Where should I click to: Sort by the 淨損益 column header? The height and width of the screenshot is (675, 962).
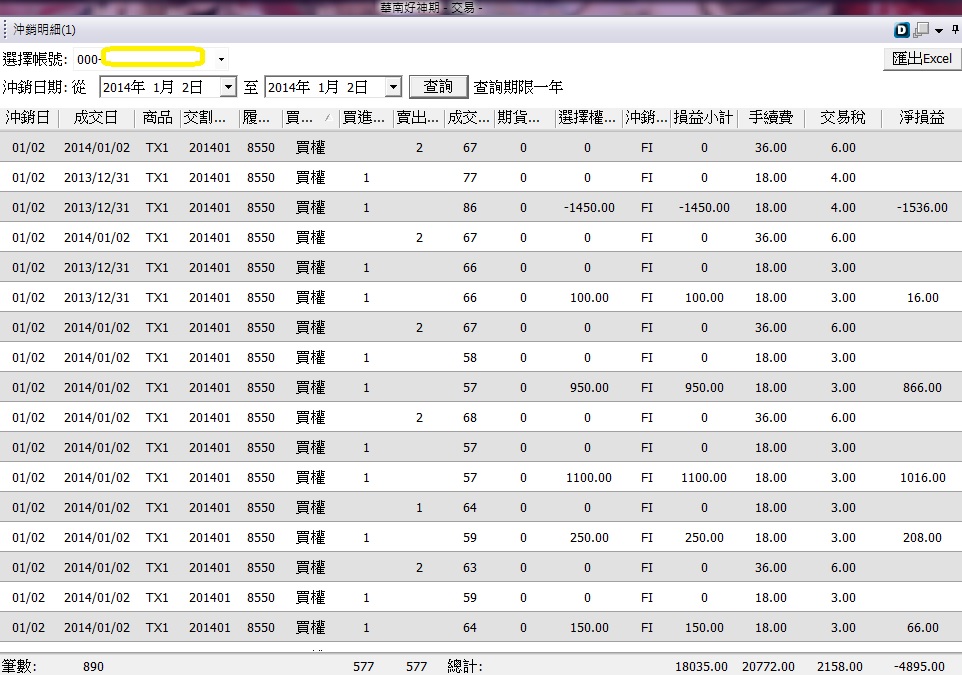coord(922,117)
